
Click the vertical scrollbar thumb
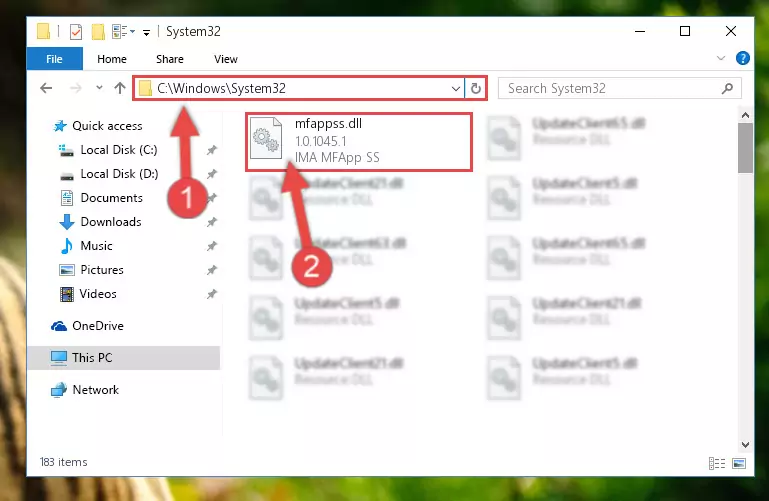[x=745, y=148]
